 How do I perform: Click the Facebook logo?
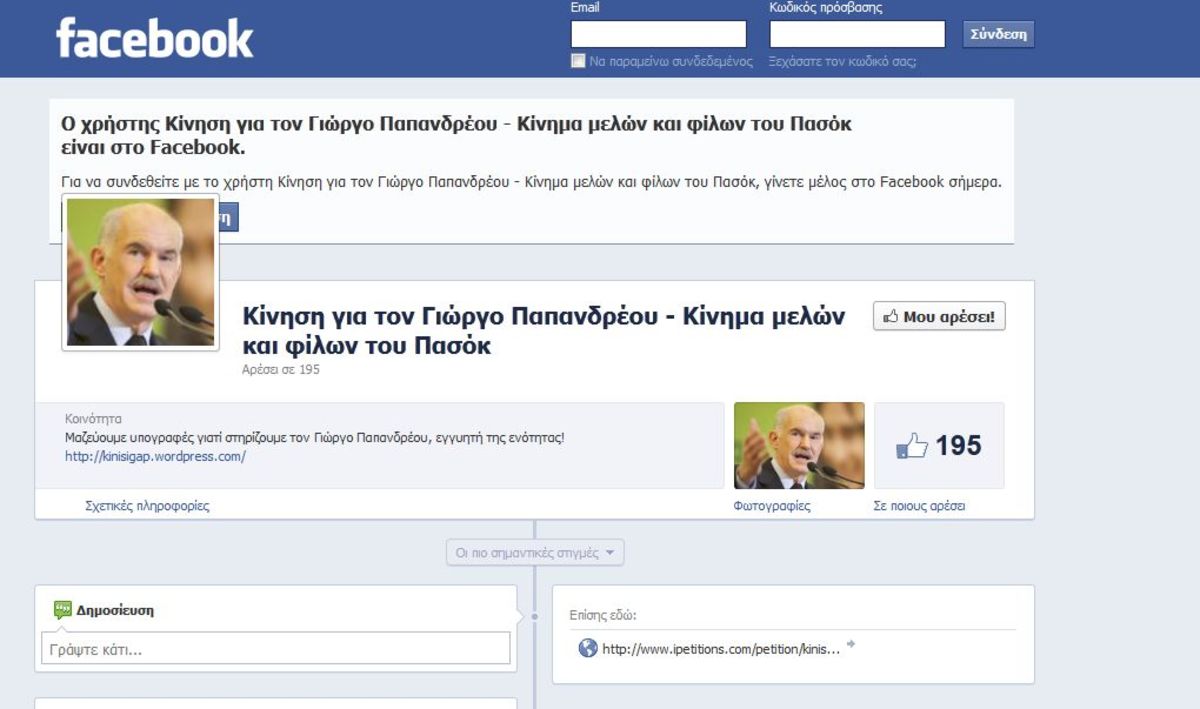click(x=155, y=37)
